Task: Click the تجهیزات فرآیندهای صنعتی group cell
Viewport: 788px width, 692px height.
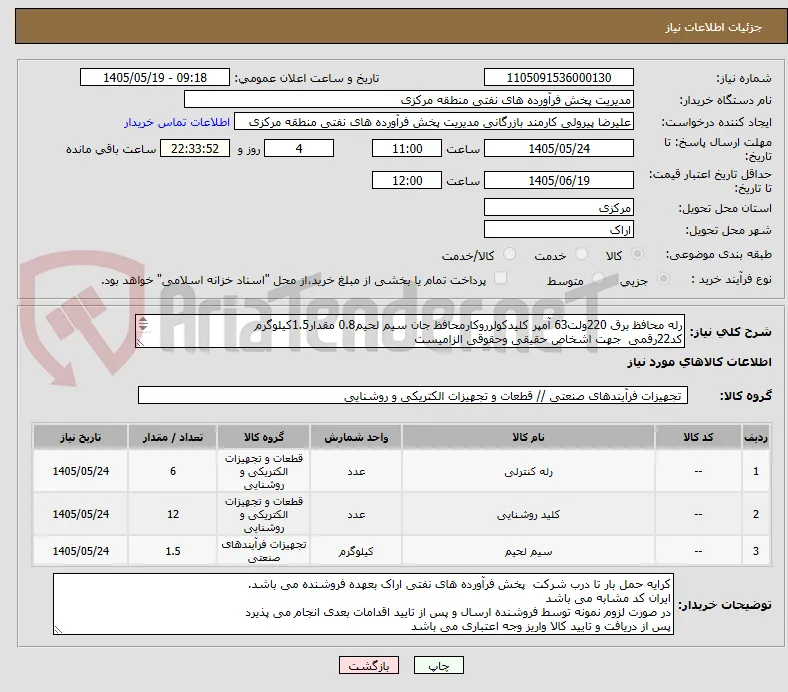Action: click(264, 551)
